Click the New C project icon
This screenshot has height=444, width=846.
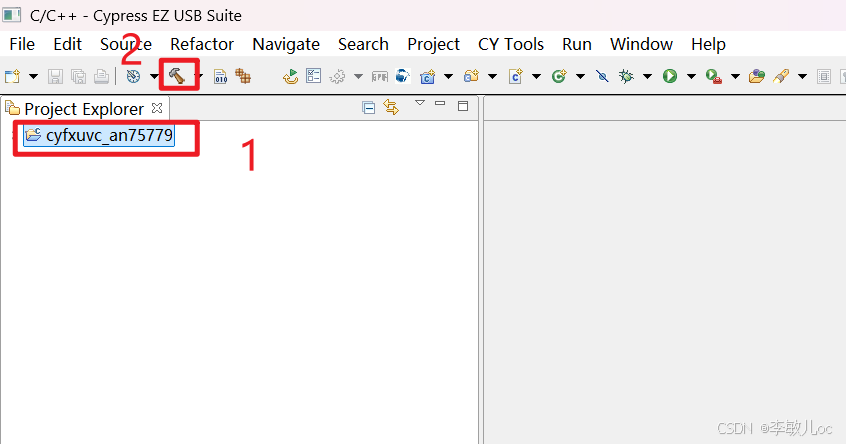[x=428, y=77]
